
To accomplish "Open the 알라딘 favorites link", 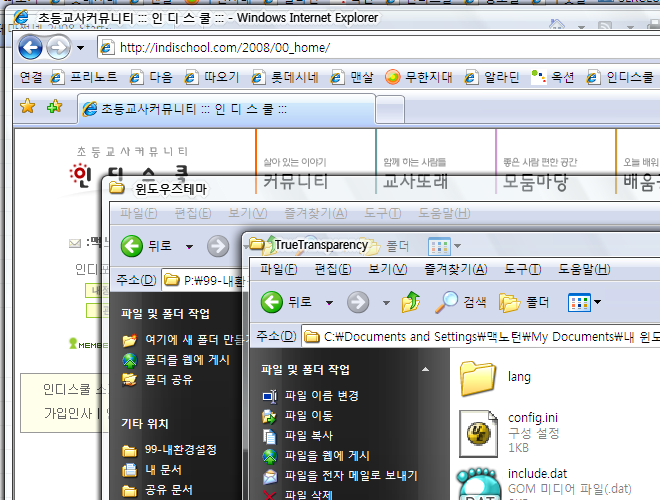I will tap(492, 77).
